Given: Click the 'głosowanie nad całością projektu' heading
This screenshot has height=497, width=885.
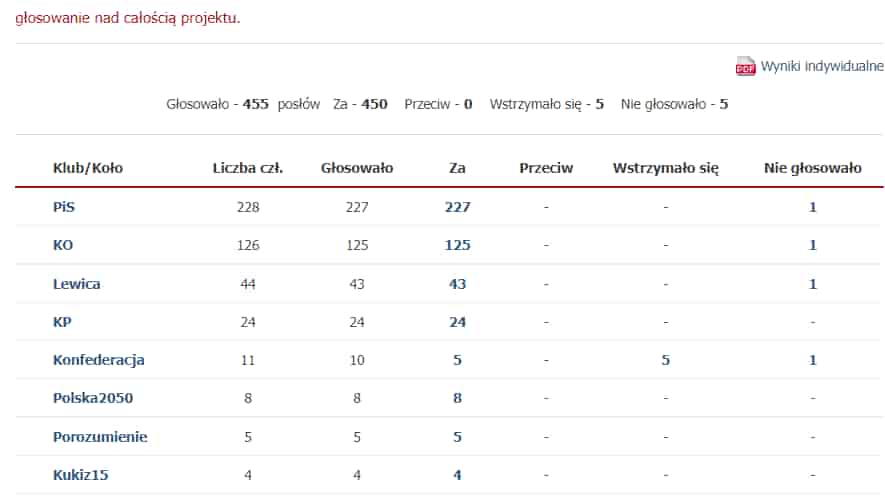Looking at the screenshot, I should [x=127, y=18].
